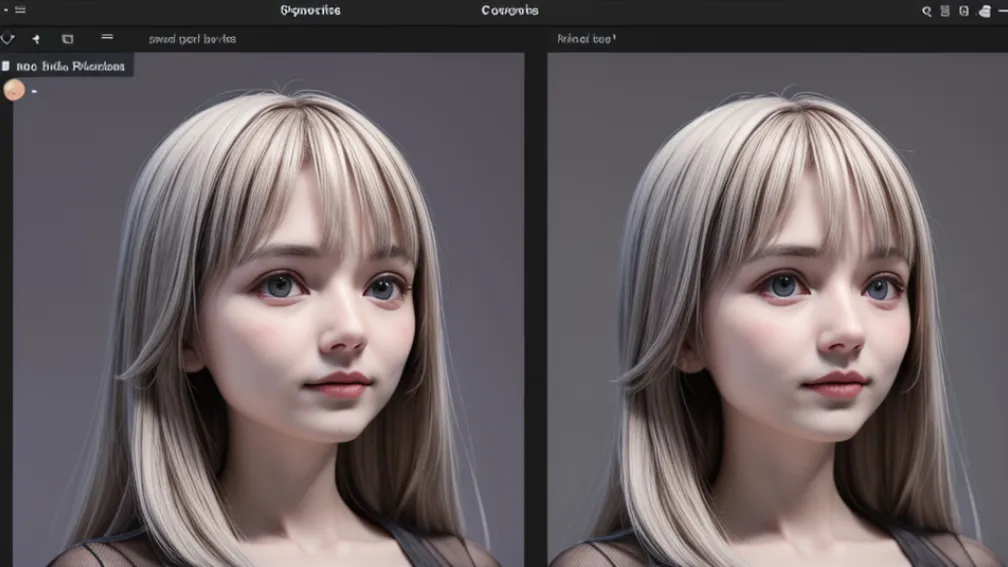The width and height of the screenshot is (1008, 567).
Task: Click the right viewport header label
Action: 586,39
